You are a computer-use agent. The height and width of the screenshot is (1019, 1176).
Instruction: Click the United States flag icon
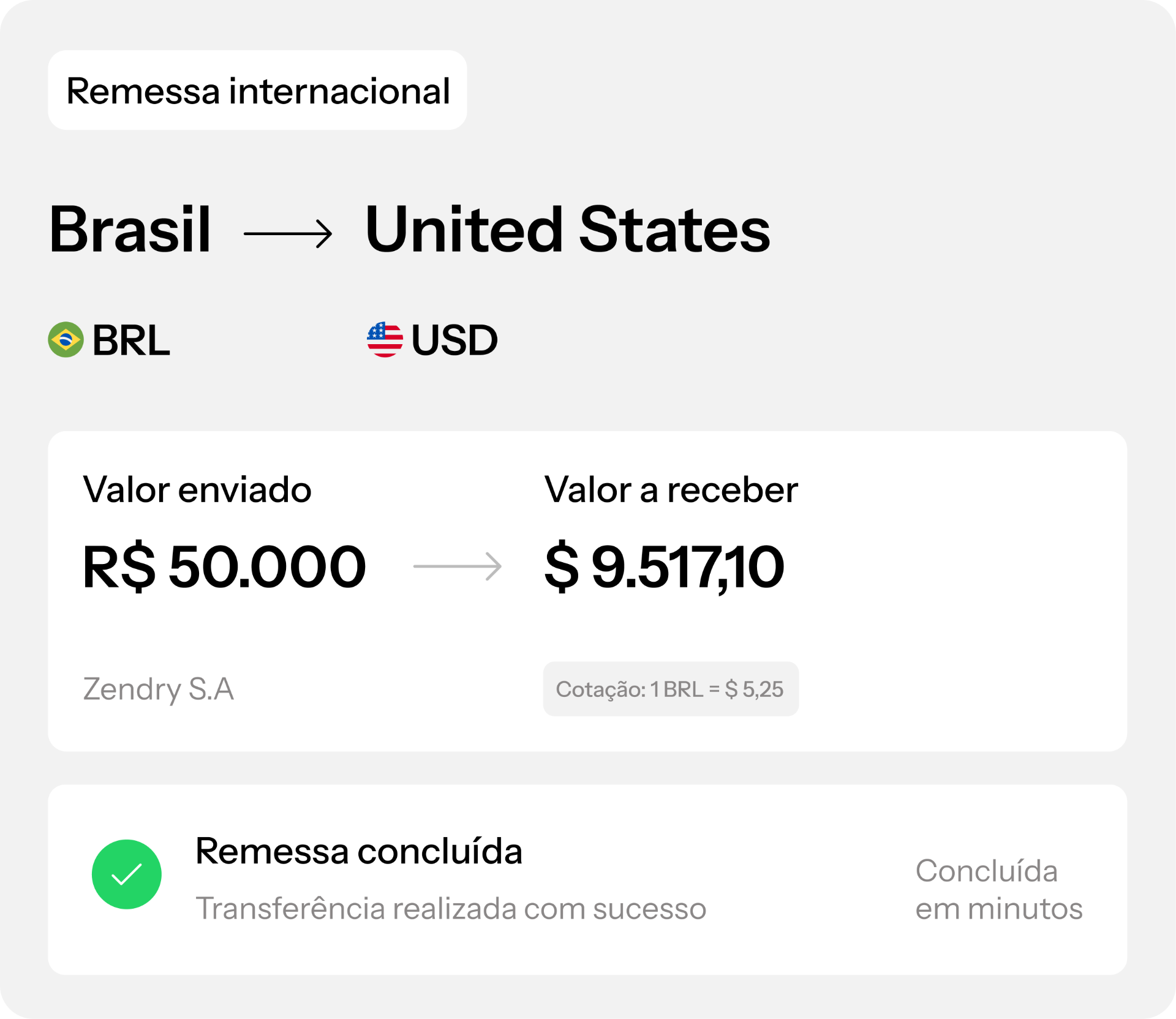pos(385,340)
